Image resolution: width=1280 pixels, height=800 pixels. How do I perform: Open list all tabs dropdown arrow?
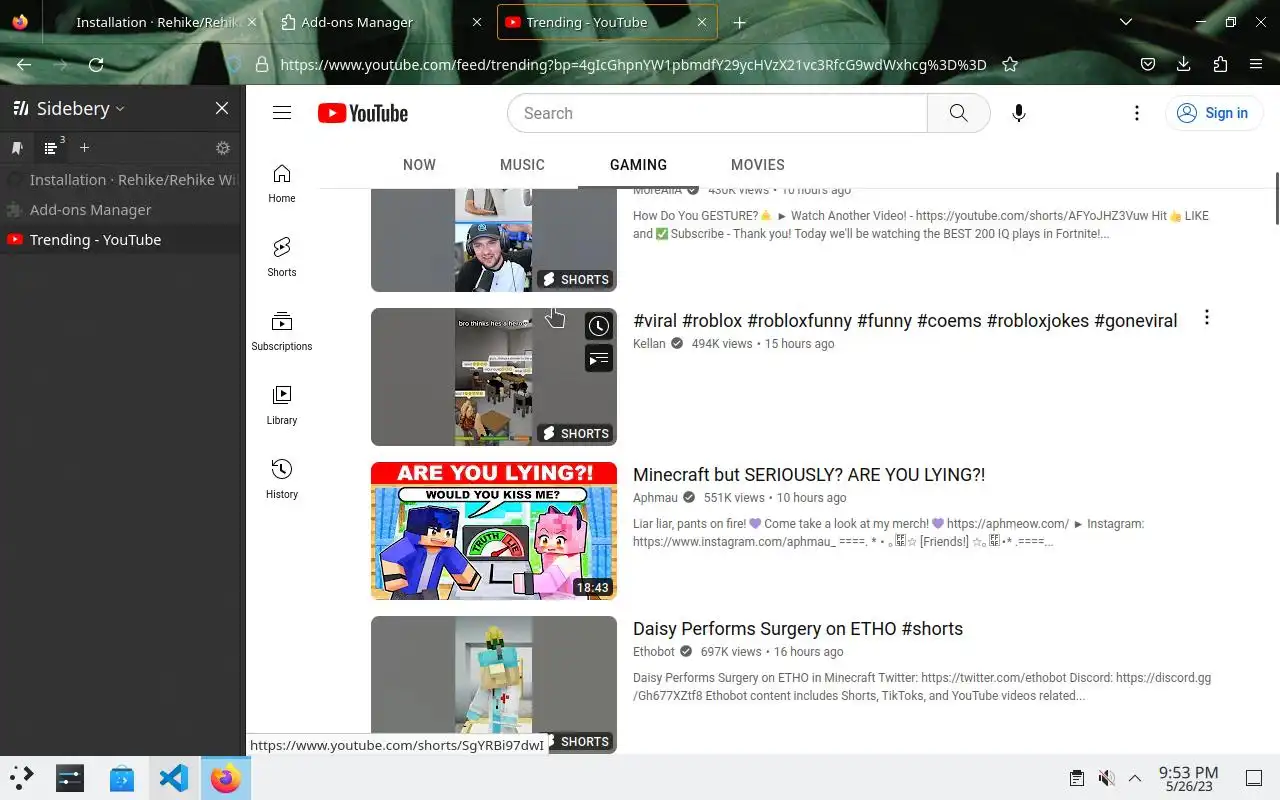click(1126, 22)
